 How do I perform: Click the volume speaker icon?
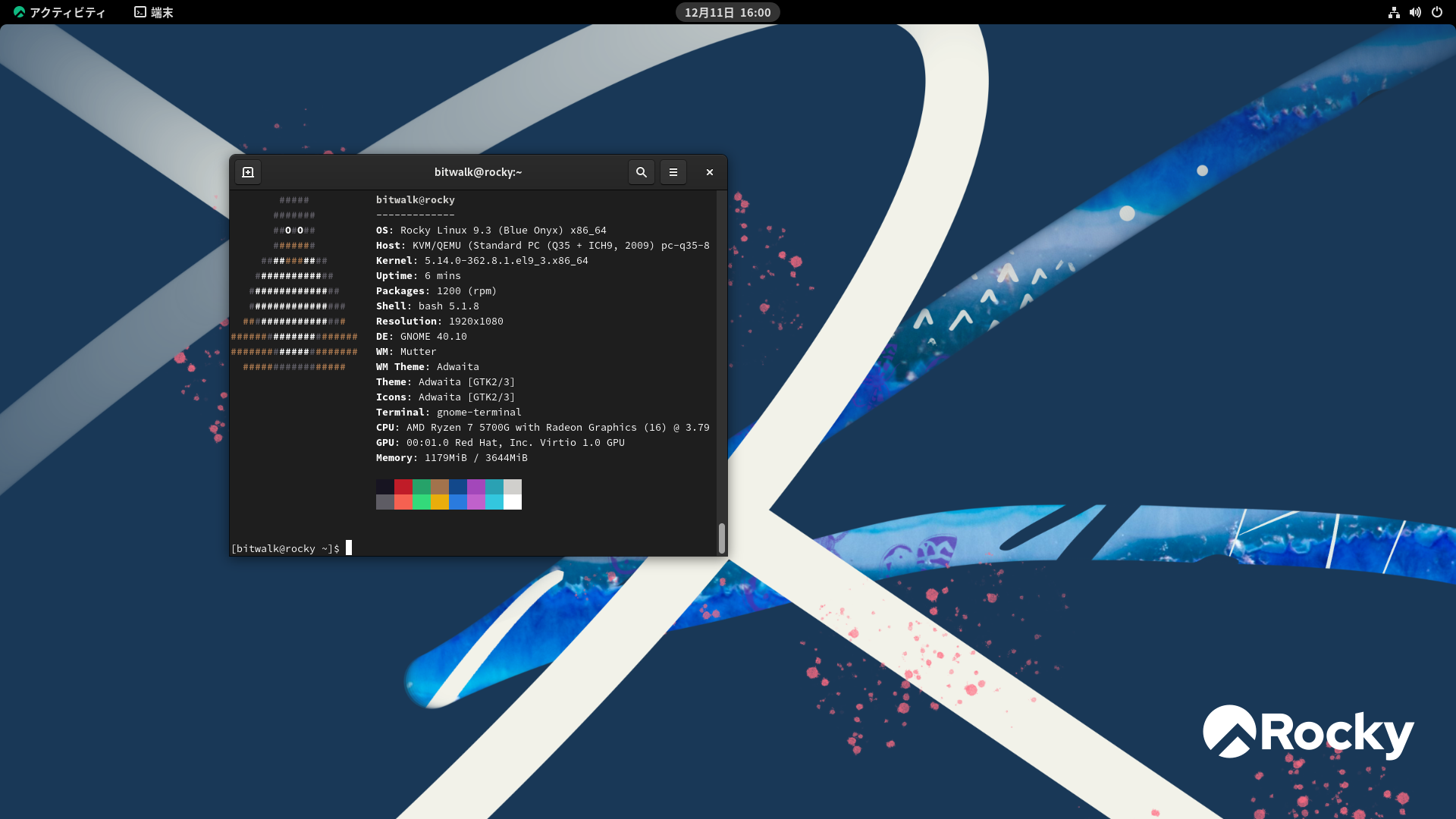[x=1415, y=12]
